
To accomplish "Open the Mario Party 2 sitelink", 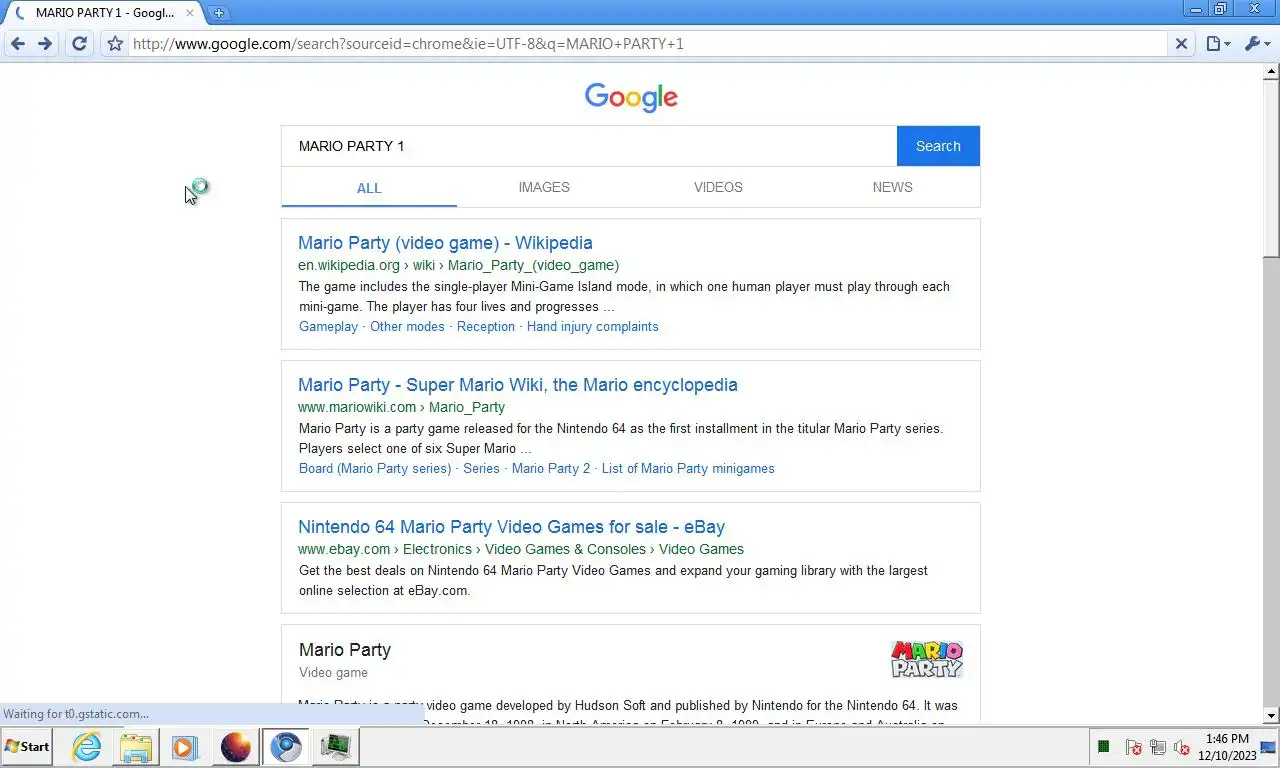I will coord(551,469).
